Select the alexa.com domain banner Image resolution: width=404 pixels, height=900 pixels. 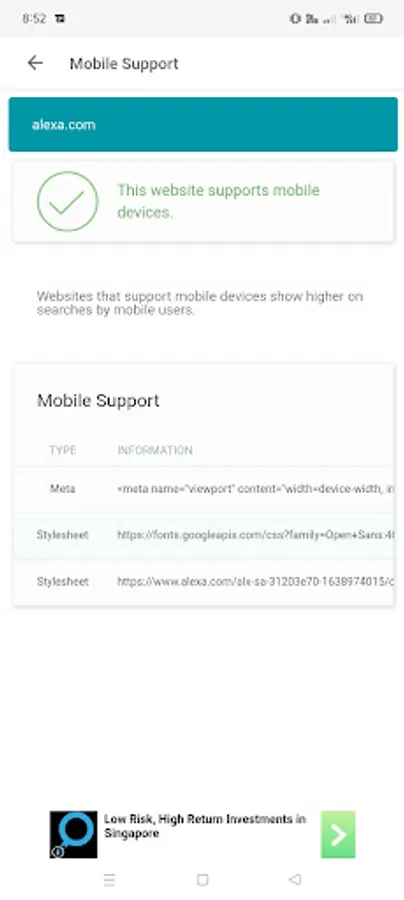click(x=203, y=125)
